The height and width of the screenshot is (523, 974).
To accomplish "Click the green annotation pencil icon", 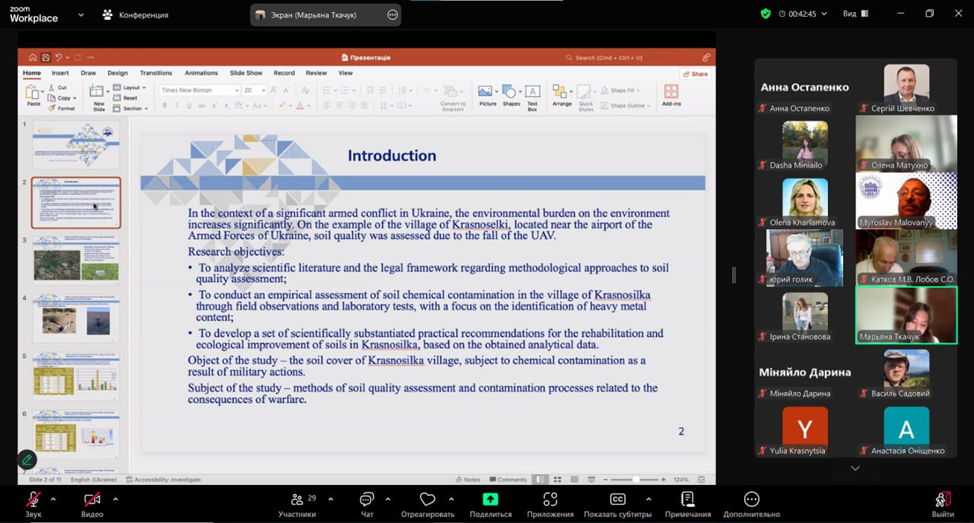I will click(x=27, y=460).
